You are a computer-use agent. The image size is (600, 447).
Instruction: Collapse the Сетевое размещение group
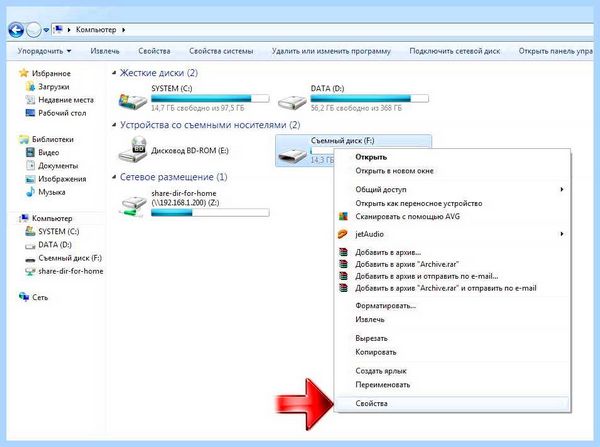click(x=114, y=177)
